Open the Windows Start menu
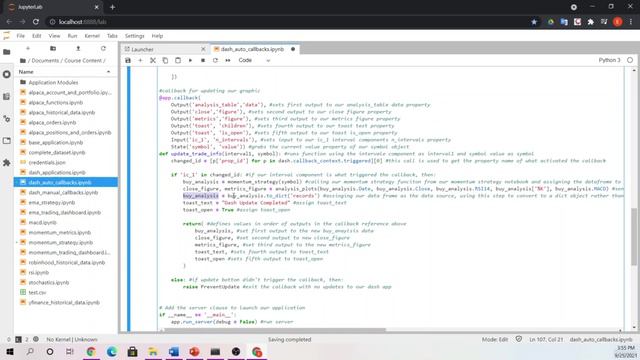 10,351
